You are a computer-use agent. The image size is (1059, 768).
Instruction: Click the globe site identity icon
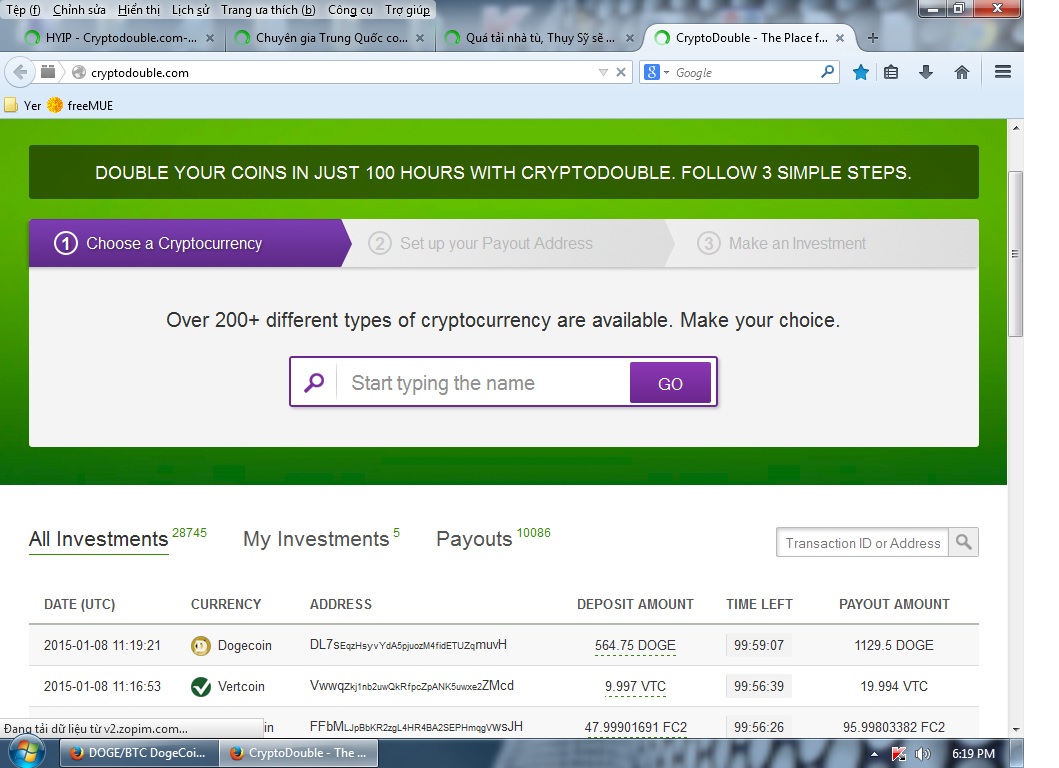click(x=78, y=72)
